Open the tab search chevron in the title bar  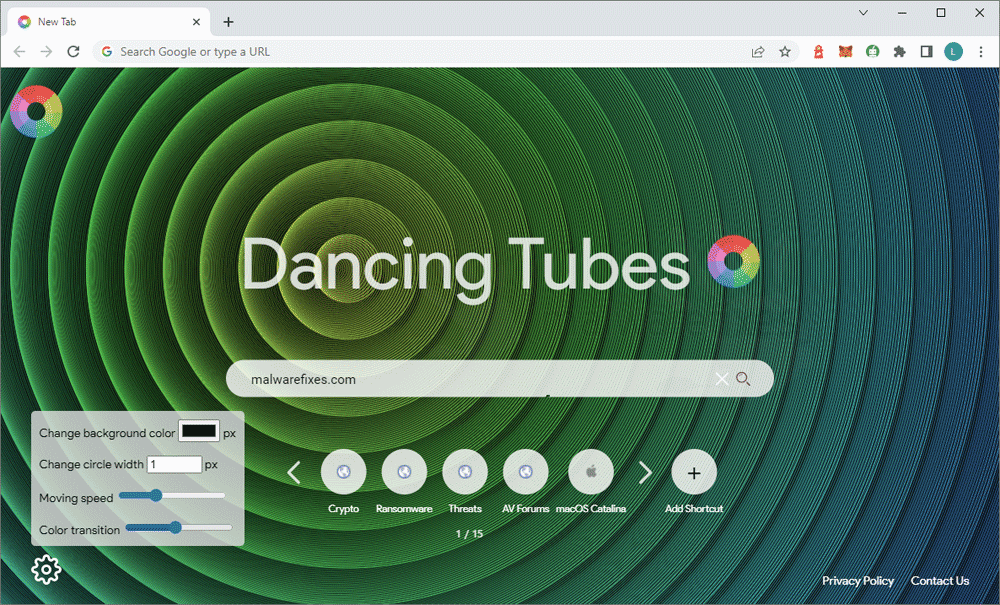pos(864,13)
